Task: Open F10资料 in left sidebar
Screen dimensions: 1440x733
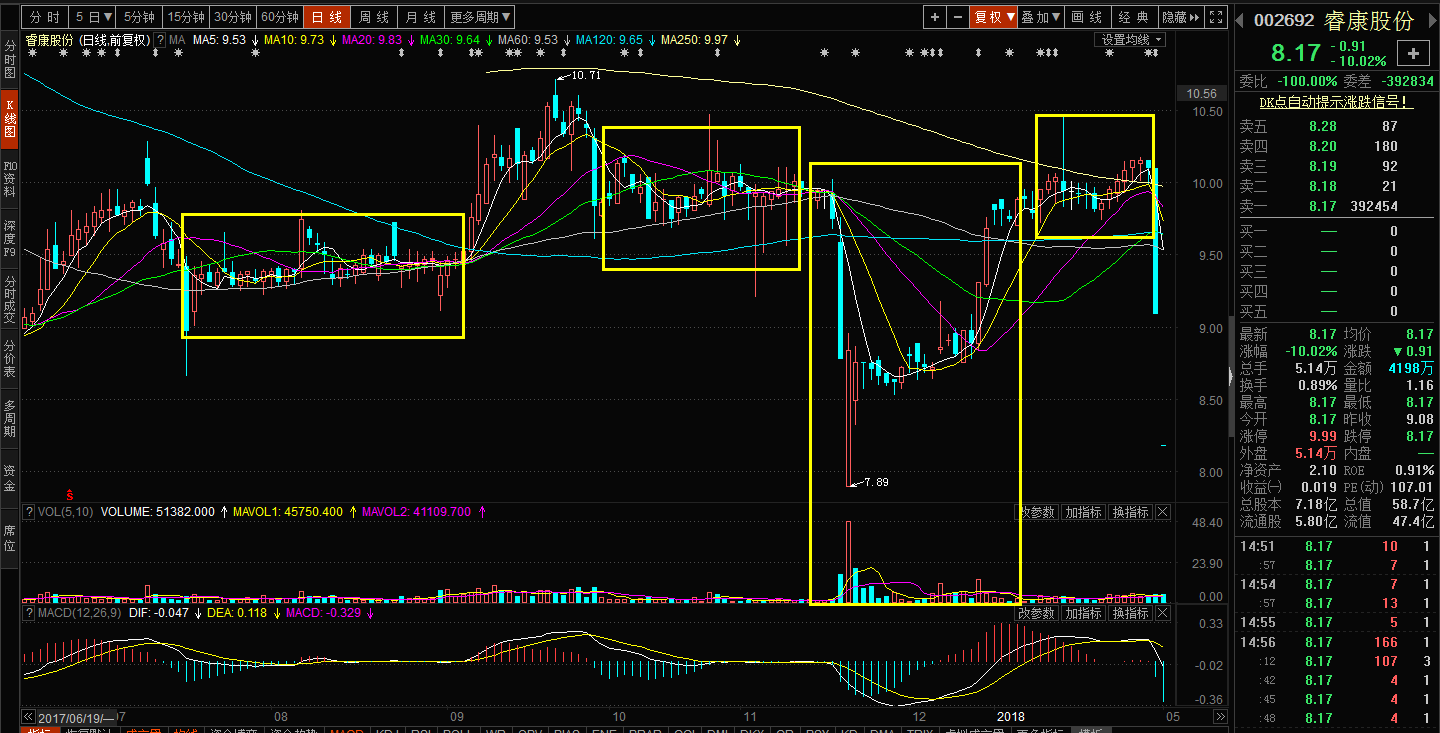Action: tap(10, 178)
